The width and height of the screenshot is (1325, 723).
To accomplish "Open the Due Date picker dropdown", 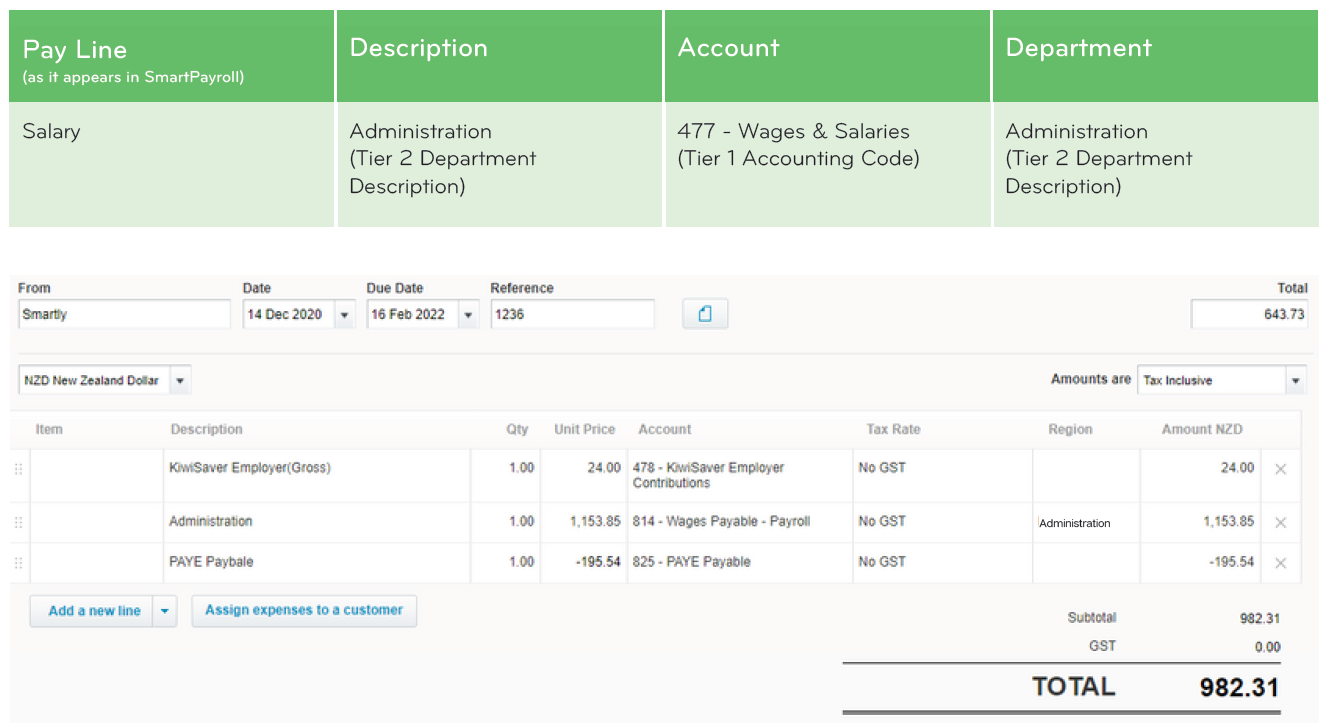I will (x=466, y=313).
